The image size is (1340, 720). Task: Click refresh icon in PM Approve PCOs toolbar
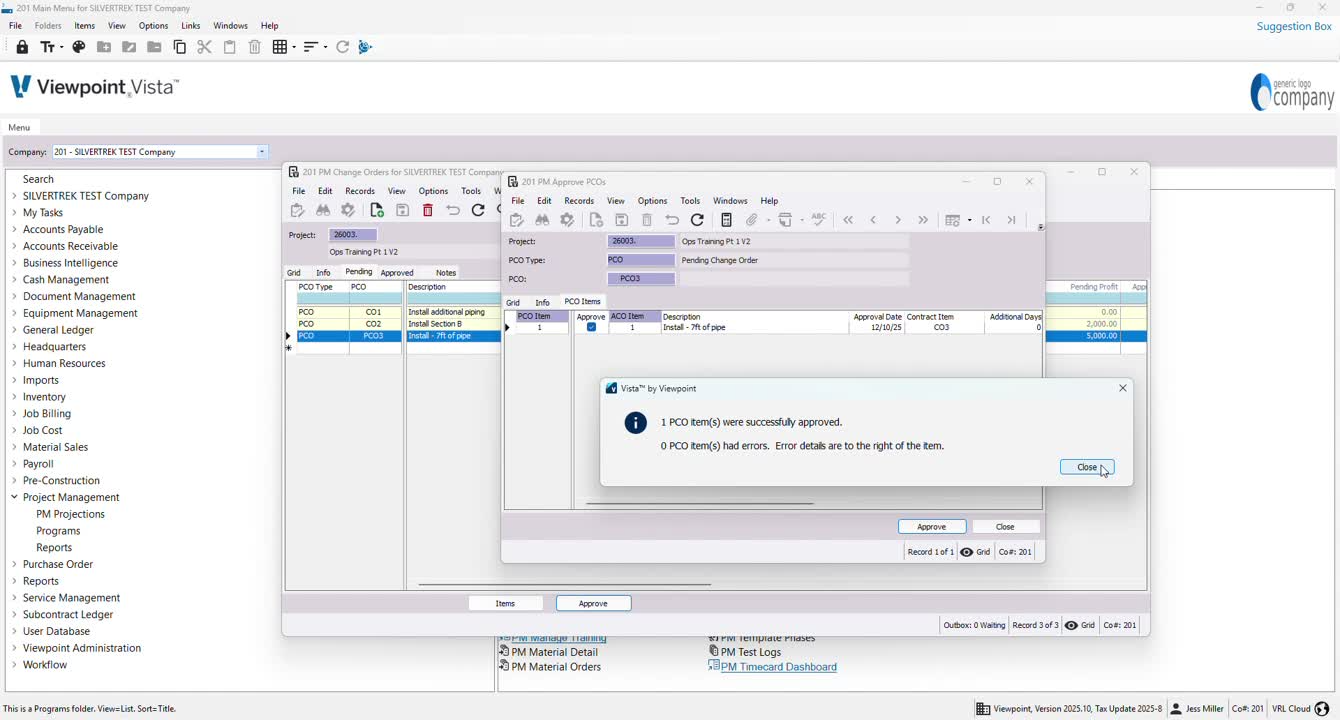point(698,220)
